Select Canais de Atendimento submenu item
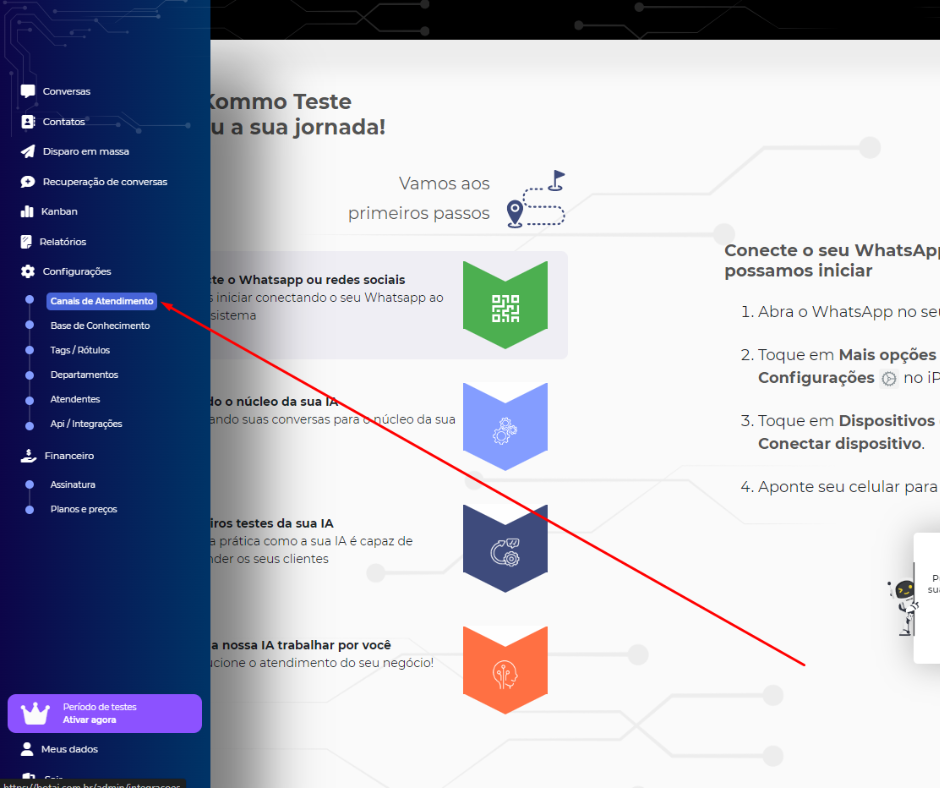The height and width of the screenshot is (788, 940). tap(102, 301)
